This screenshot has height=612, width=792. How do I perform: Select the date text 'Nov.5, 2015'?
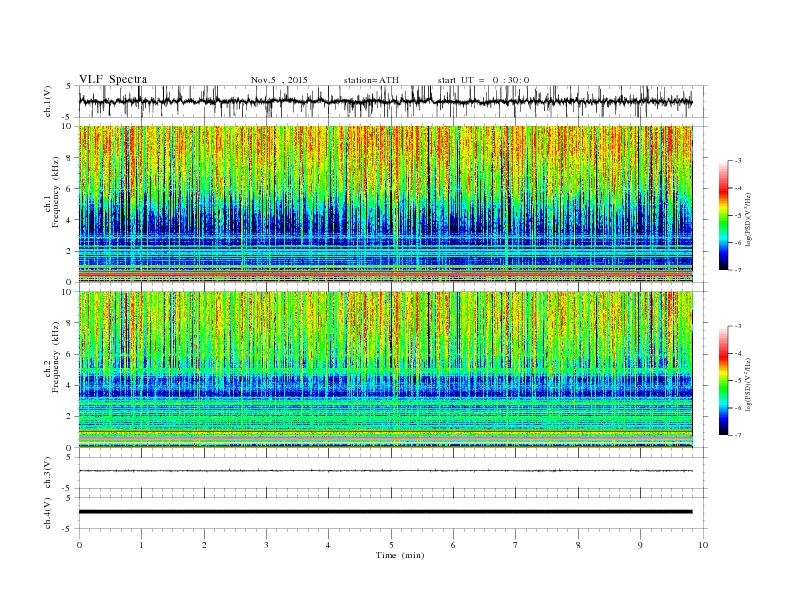pos(279,80)
